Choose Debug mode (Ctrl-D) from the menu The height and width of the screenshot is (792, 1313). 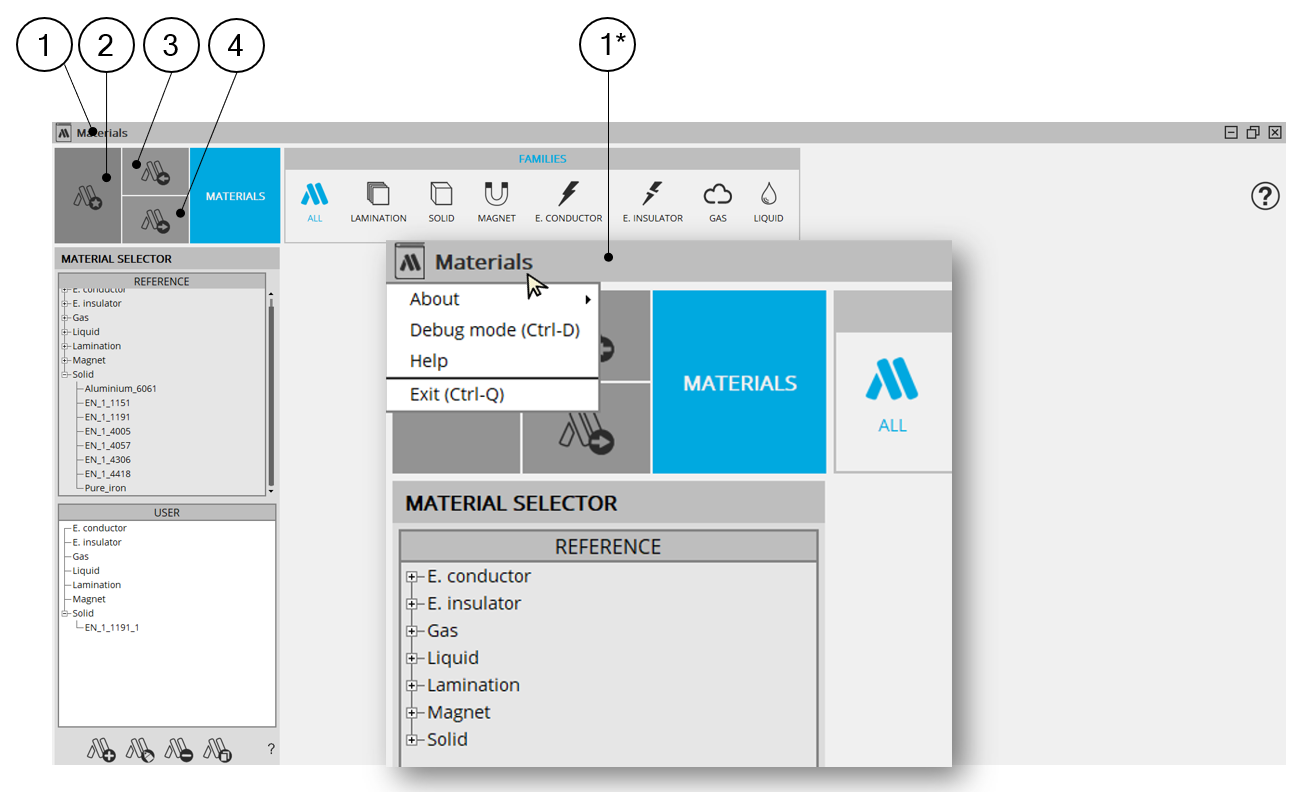tap(494, 330)
